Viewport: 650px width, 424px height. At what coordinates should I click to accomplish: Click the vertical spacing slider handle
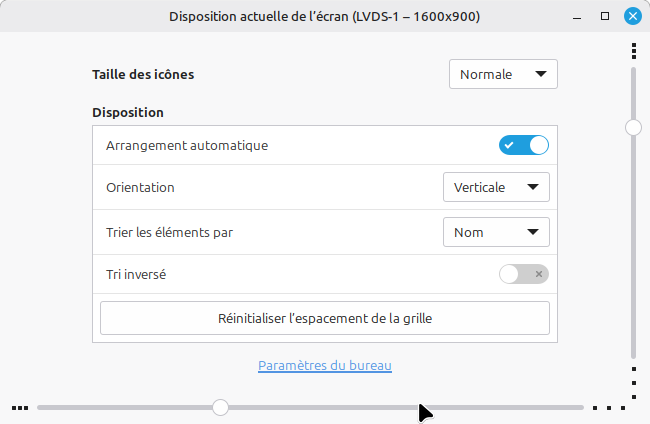[x=633, y=127]
